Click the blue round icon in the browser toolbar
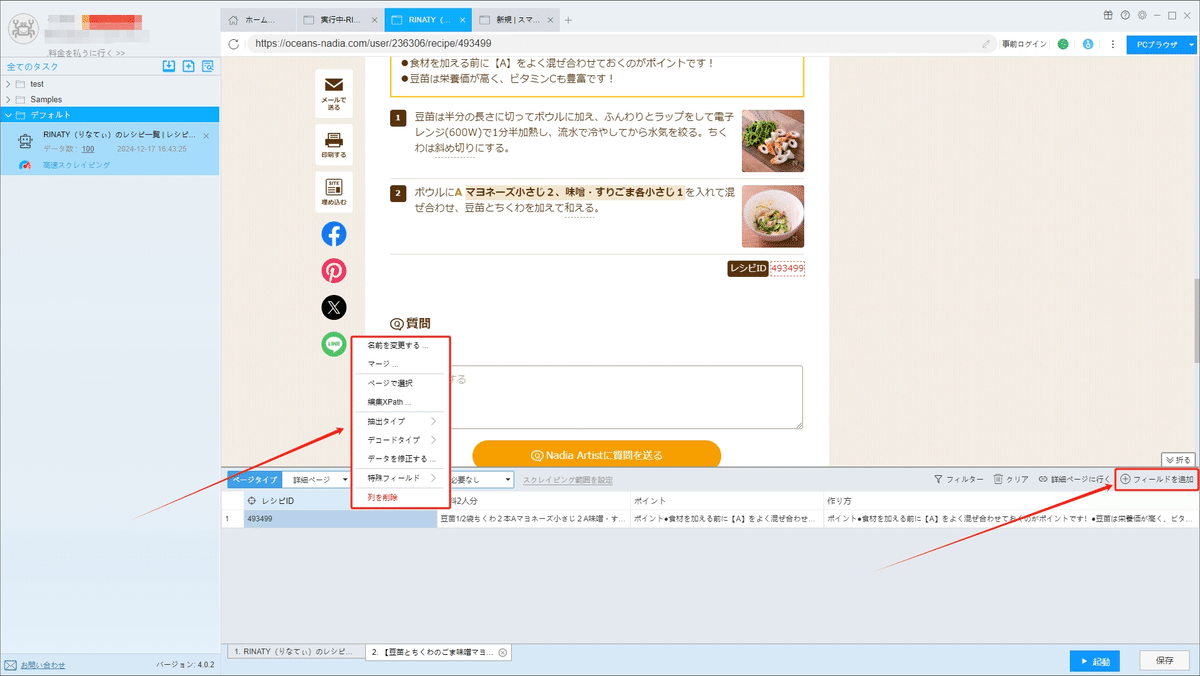This screenshot has height=676, width=1200. pyautogui.click(x=1088, y=44)
